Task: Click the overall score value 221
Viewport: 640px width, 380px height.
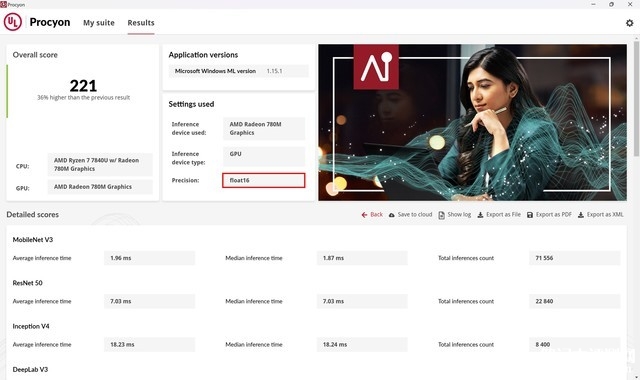Action: (x=83, y=86)
